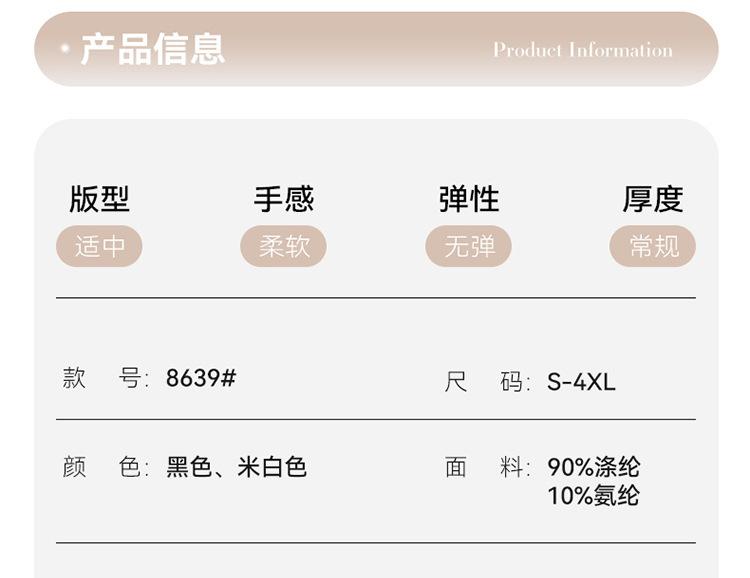Click the white dot before 产品信息
The image size is (750, 578).
pyautogui.click(x=65, y=48)
